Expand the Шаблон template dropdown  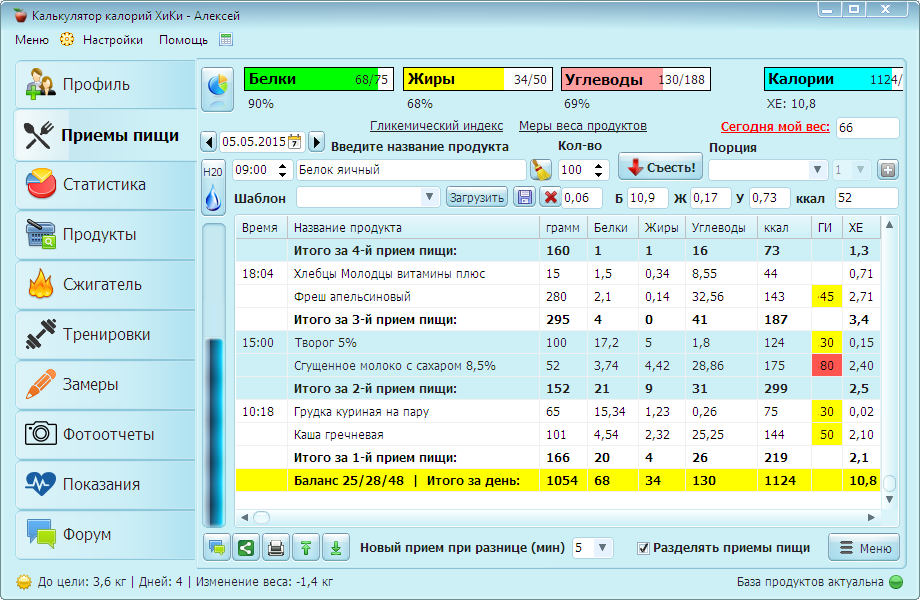tap(430, 197)
